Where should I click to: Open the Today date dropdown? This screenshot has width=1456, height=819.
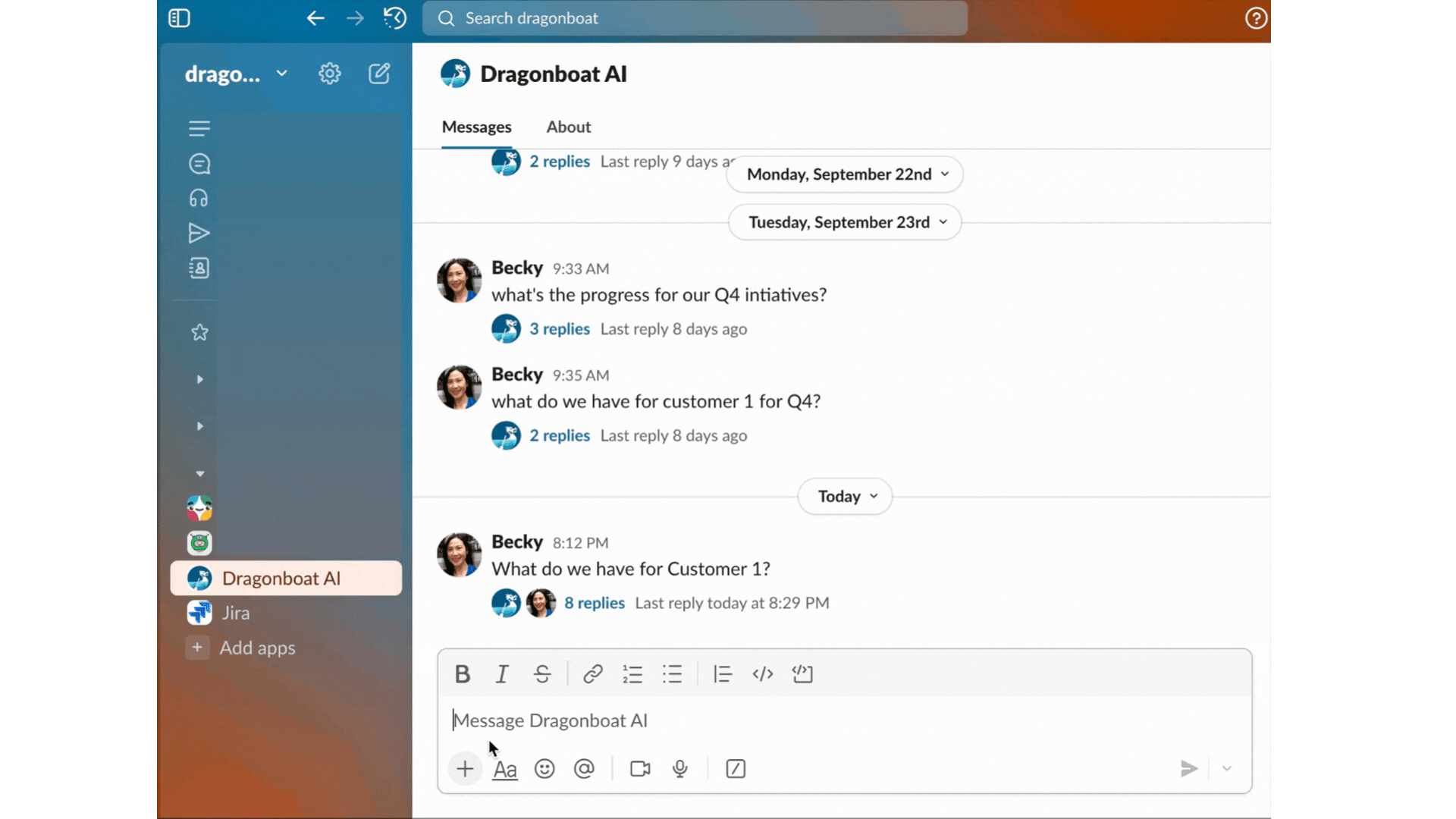coord(845,497)
